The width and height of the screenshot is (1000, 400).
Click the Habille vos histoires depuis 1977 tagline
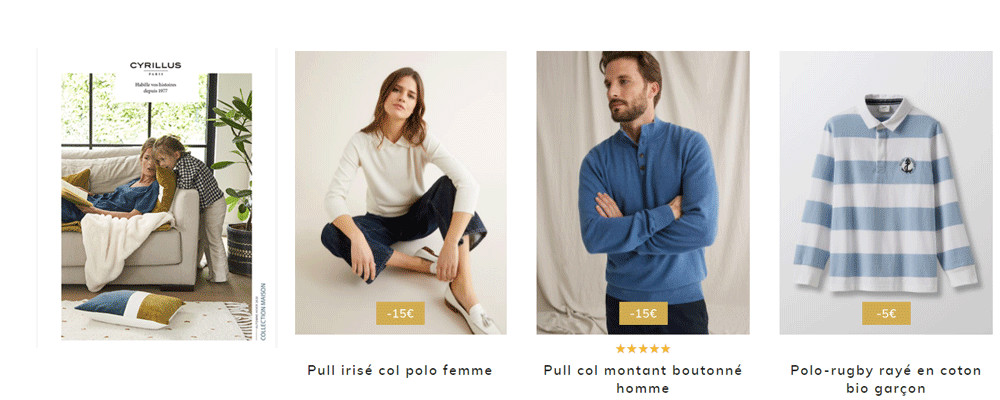click(156, 89)
